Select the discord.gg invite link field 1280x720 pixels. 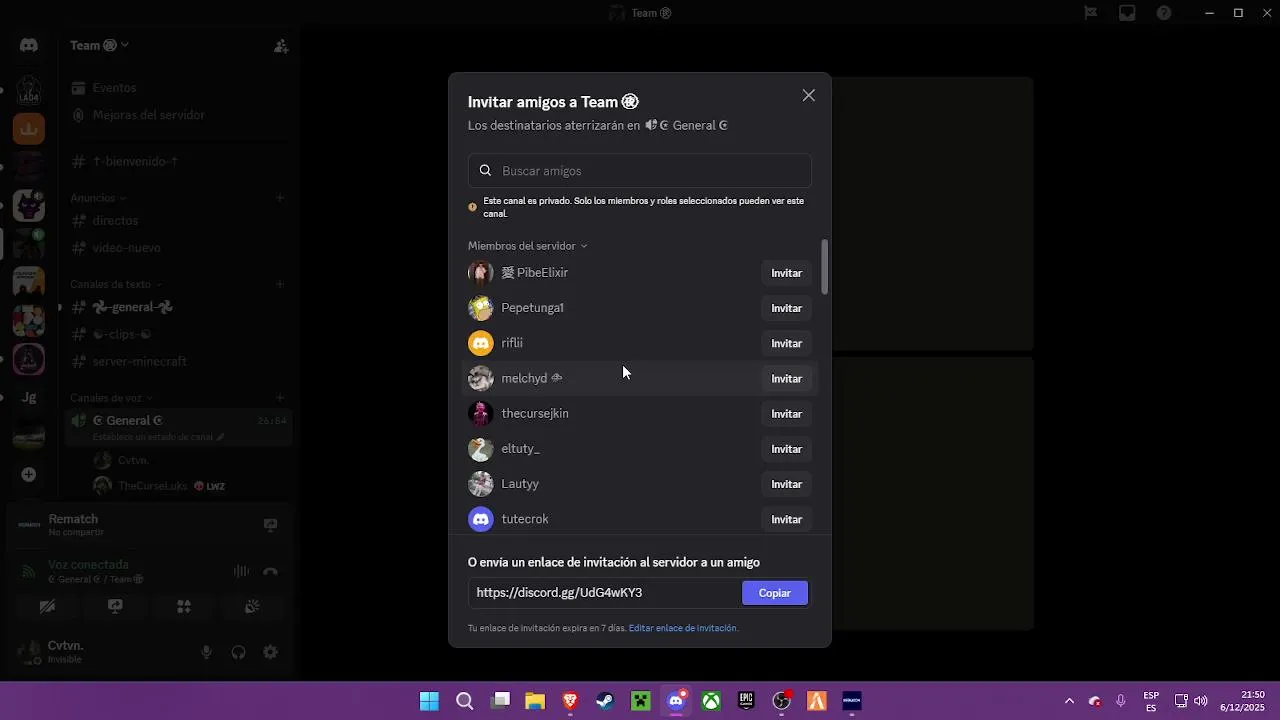click(603, 593)
